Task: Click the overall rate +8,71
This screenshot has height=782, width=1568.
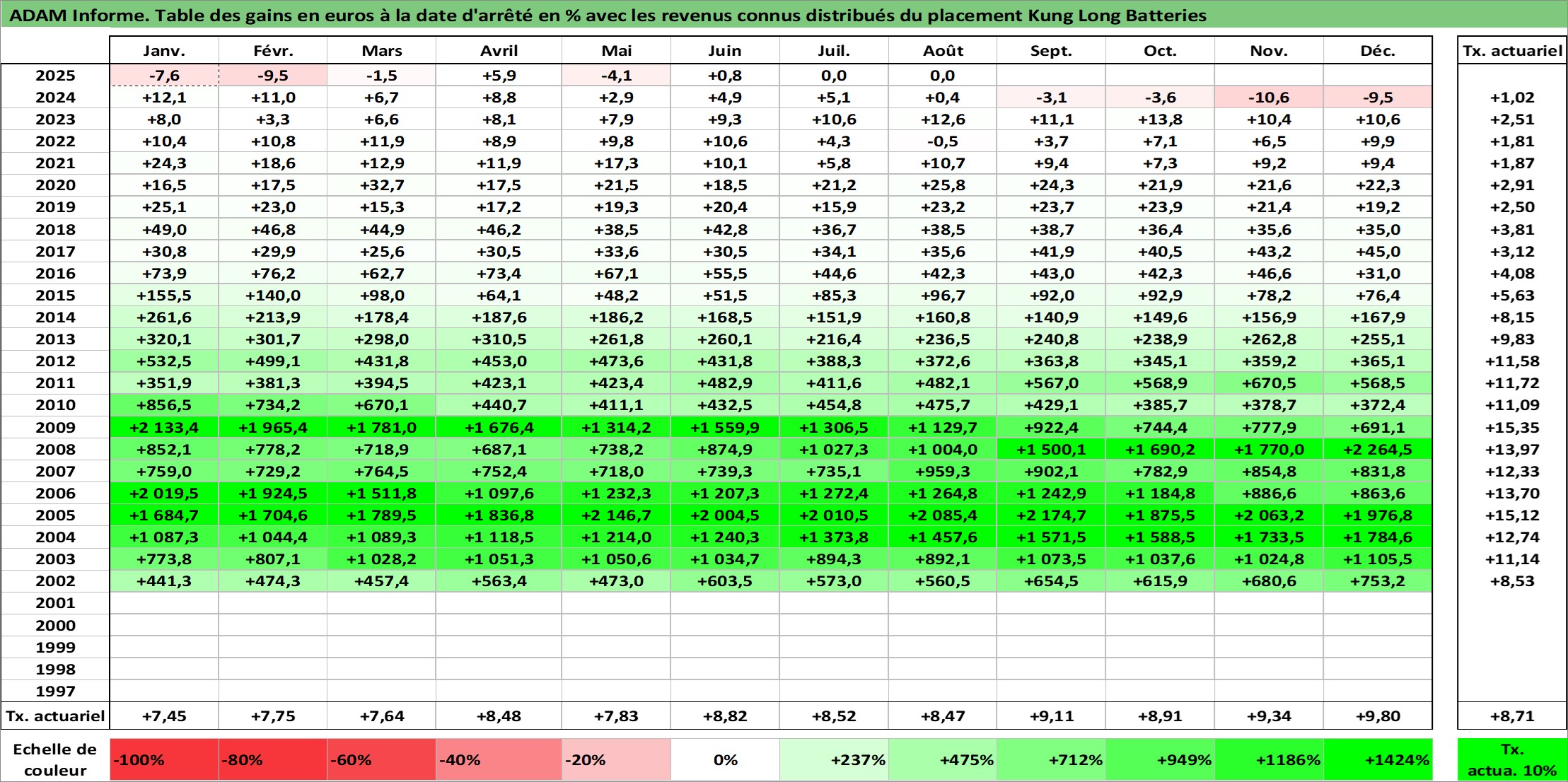Action: tap(1512, 716)
